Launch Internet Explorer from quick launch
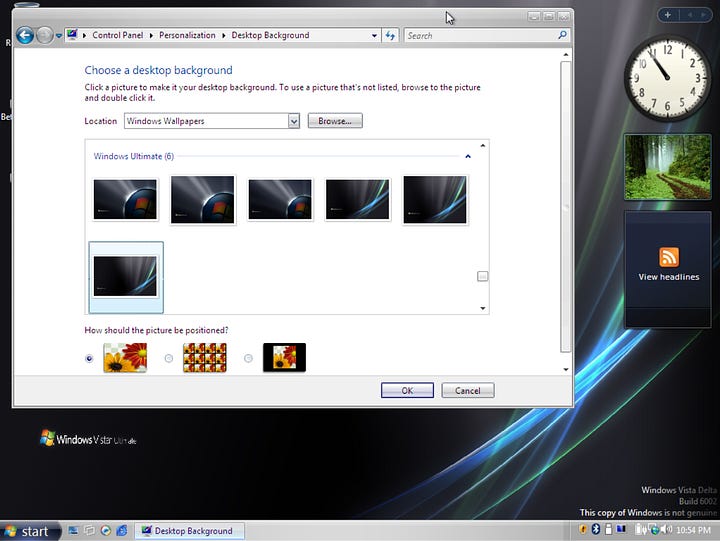The width and height of the screenshot is (720, 541). (122, 530)
